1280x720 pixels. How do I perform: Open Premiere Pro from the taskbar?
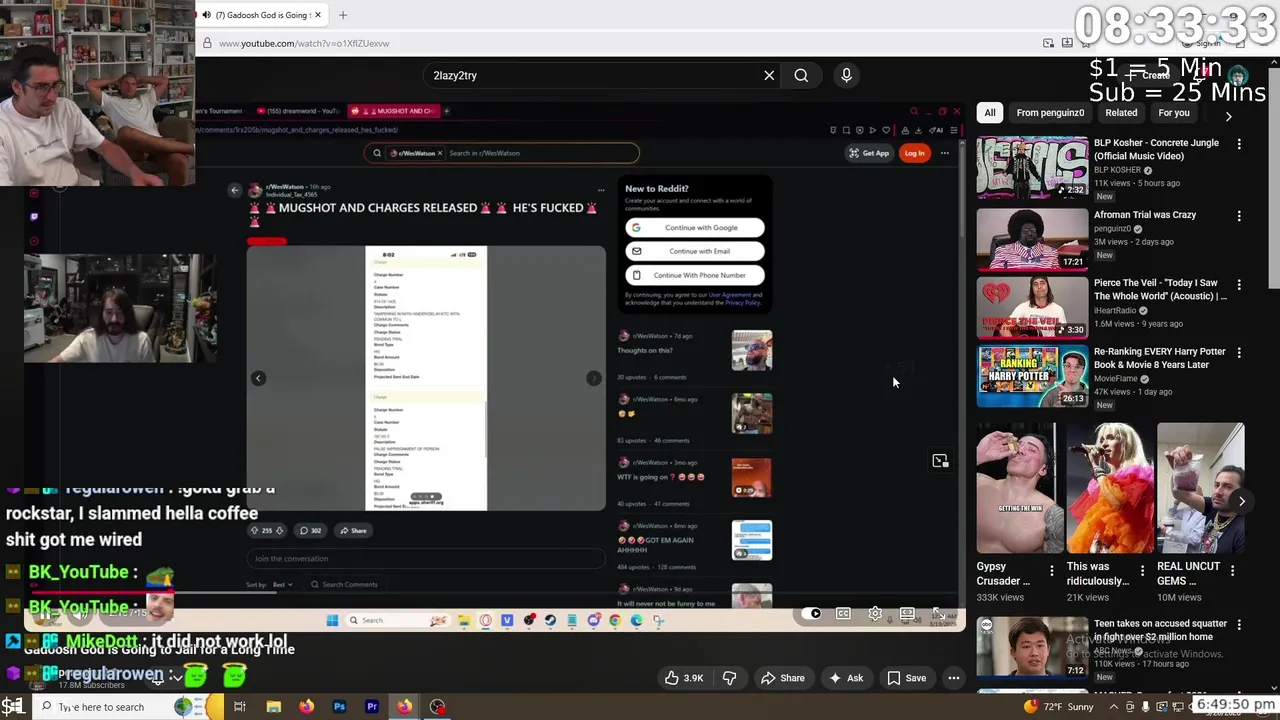[372, 707]
